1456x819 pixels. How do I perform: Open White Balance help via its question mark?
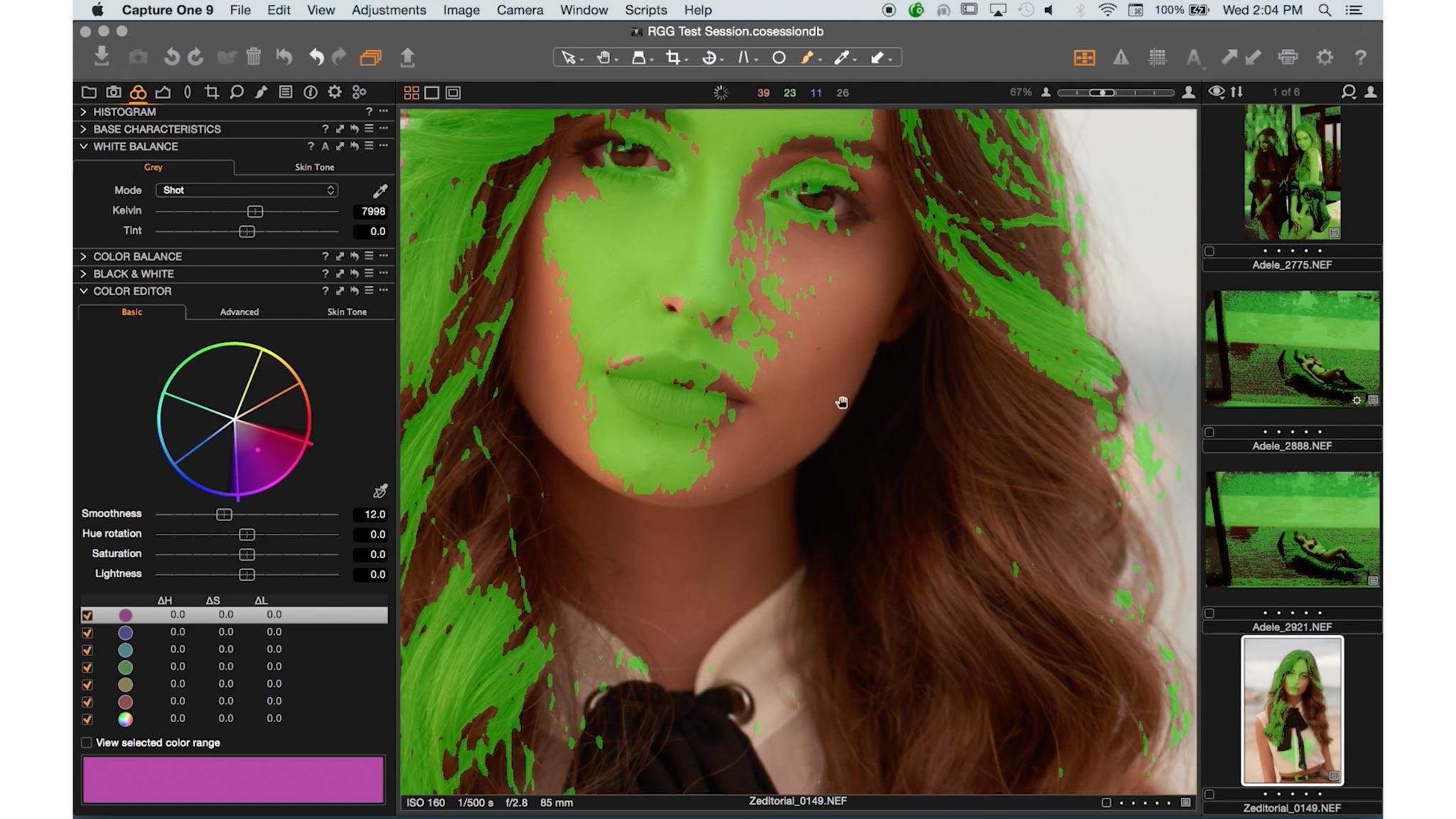click(311, 146)
